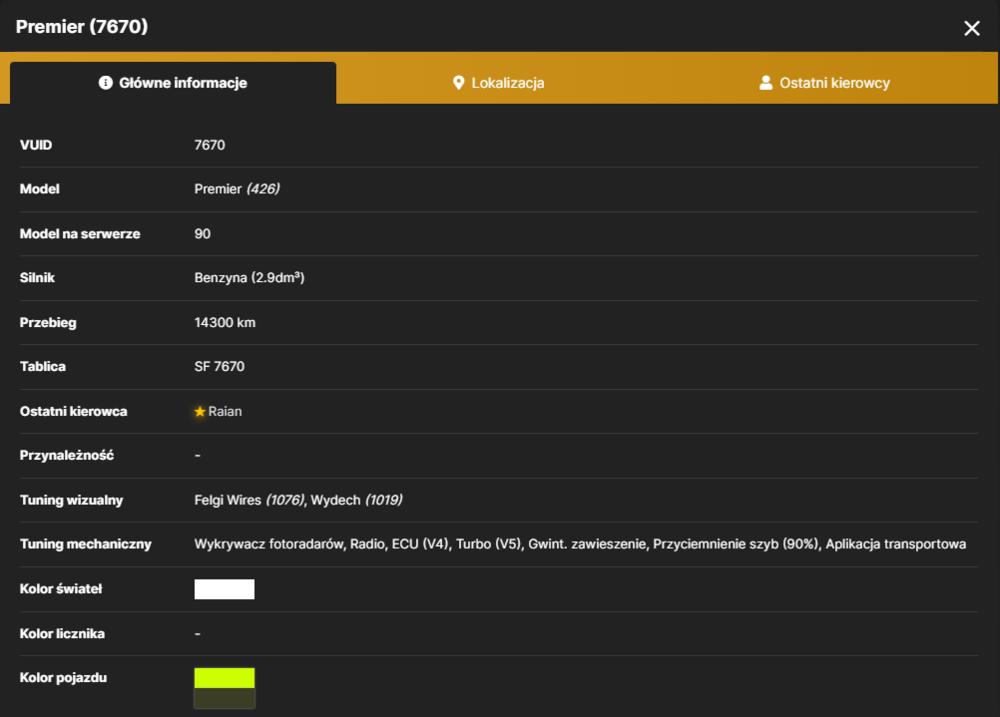Click the white Kolor świateł swatch
Screen dimensions: 1000x717
click(224, 589)
